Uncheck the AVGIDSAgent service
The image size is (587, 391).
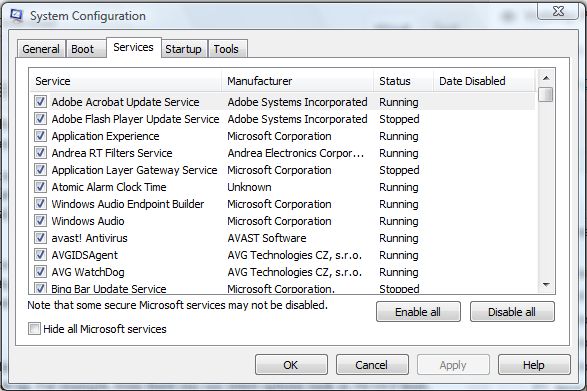pos(40,255)
